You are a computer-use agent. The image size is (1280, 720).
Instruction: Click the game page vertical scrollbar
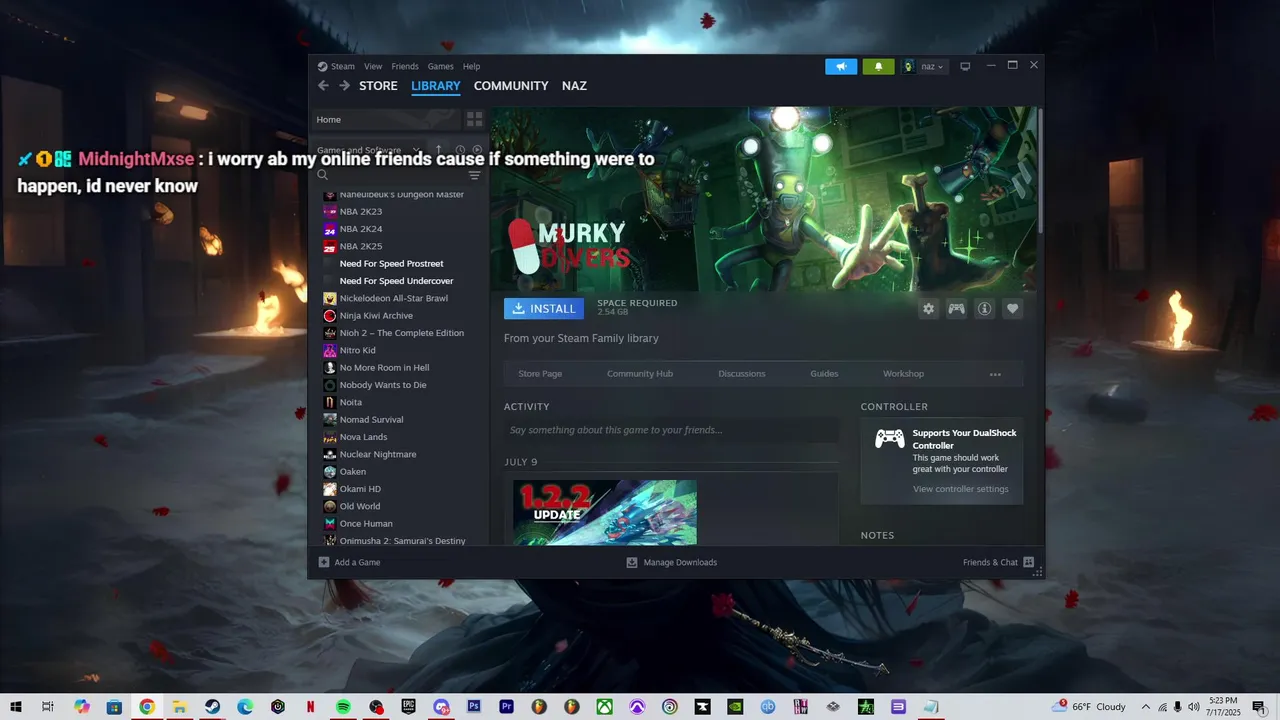click(1040, 170)
